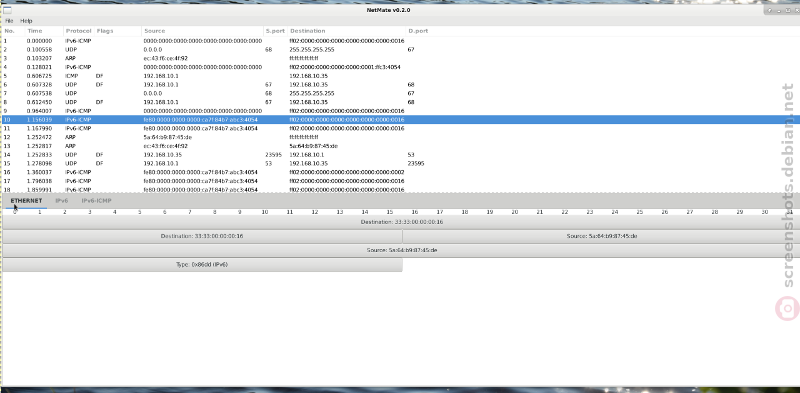Click the full-width Destination 33:33:00:00:00:16 field bar
This screenshot has width=800, height=393.
(x=401, y=222)
